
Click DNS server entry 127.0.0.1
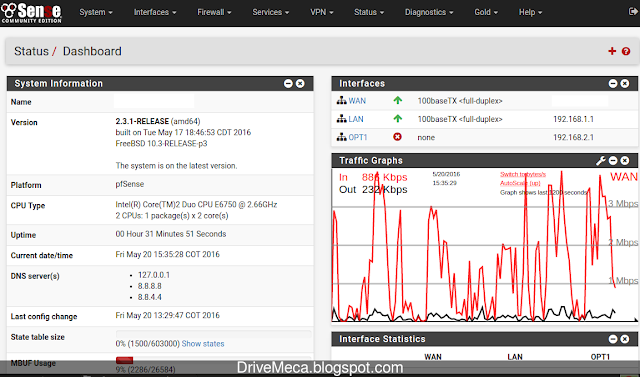154,275
